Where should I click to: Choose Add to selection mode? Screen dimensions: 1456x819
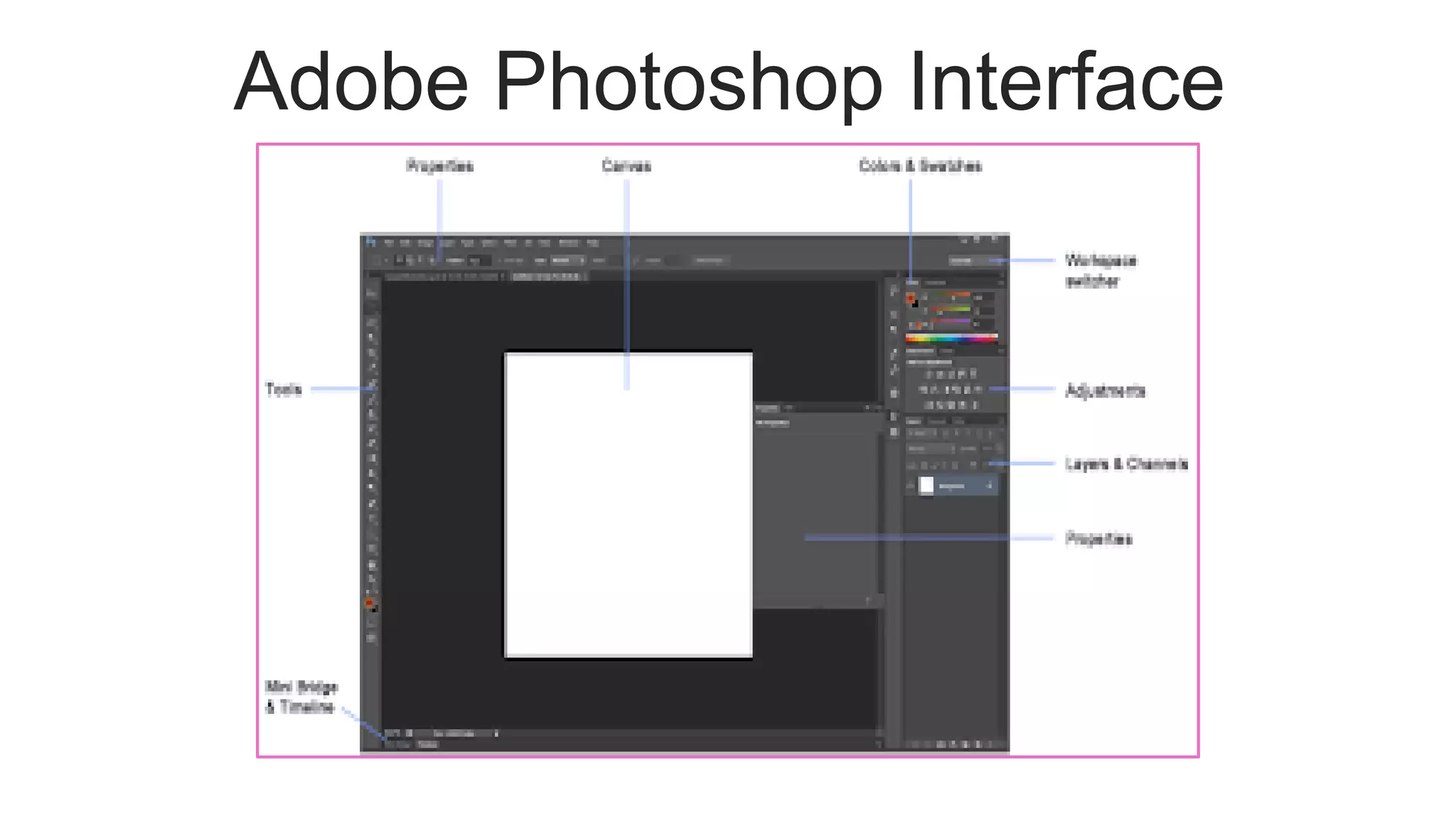410,260
